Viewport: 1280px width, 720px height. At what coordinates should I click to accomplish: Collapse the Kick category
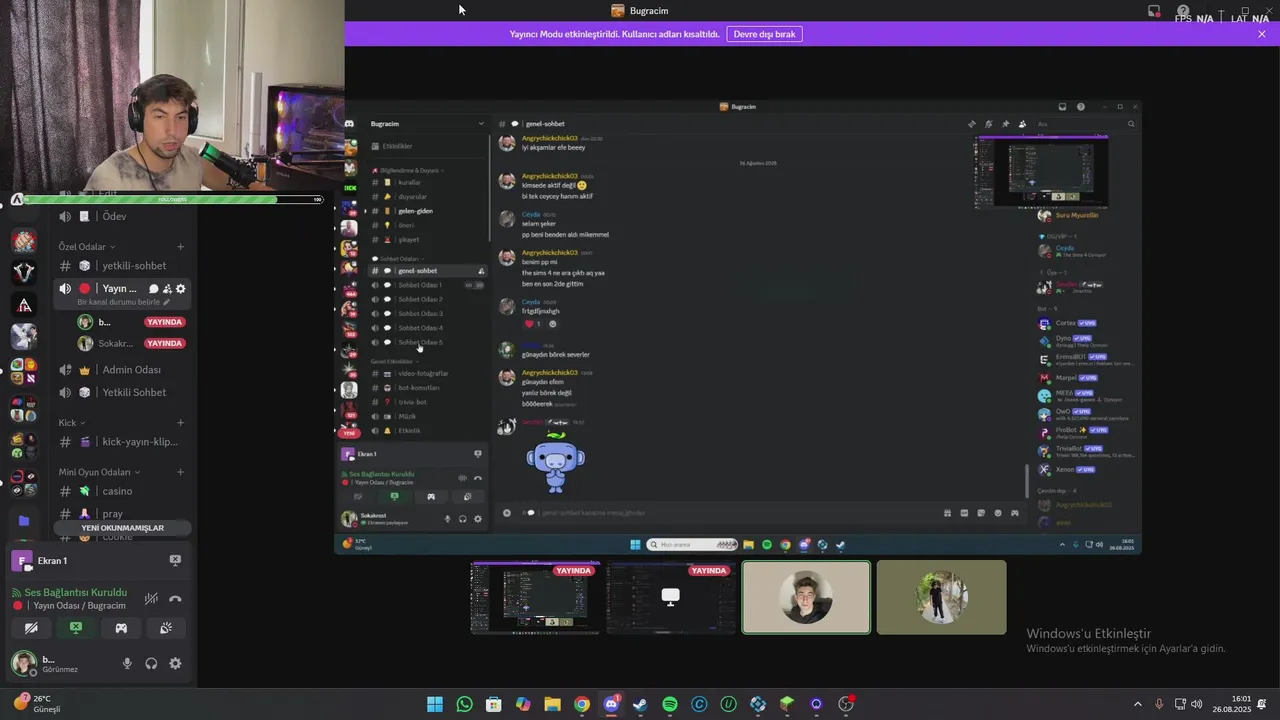click(72, 423)
